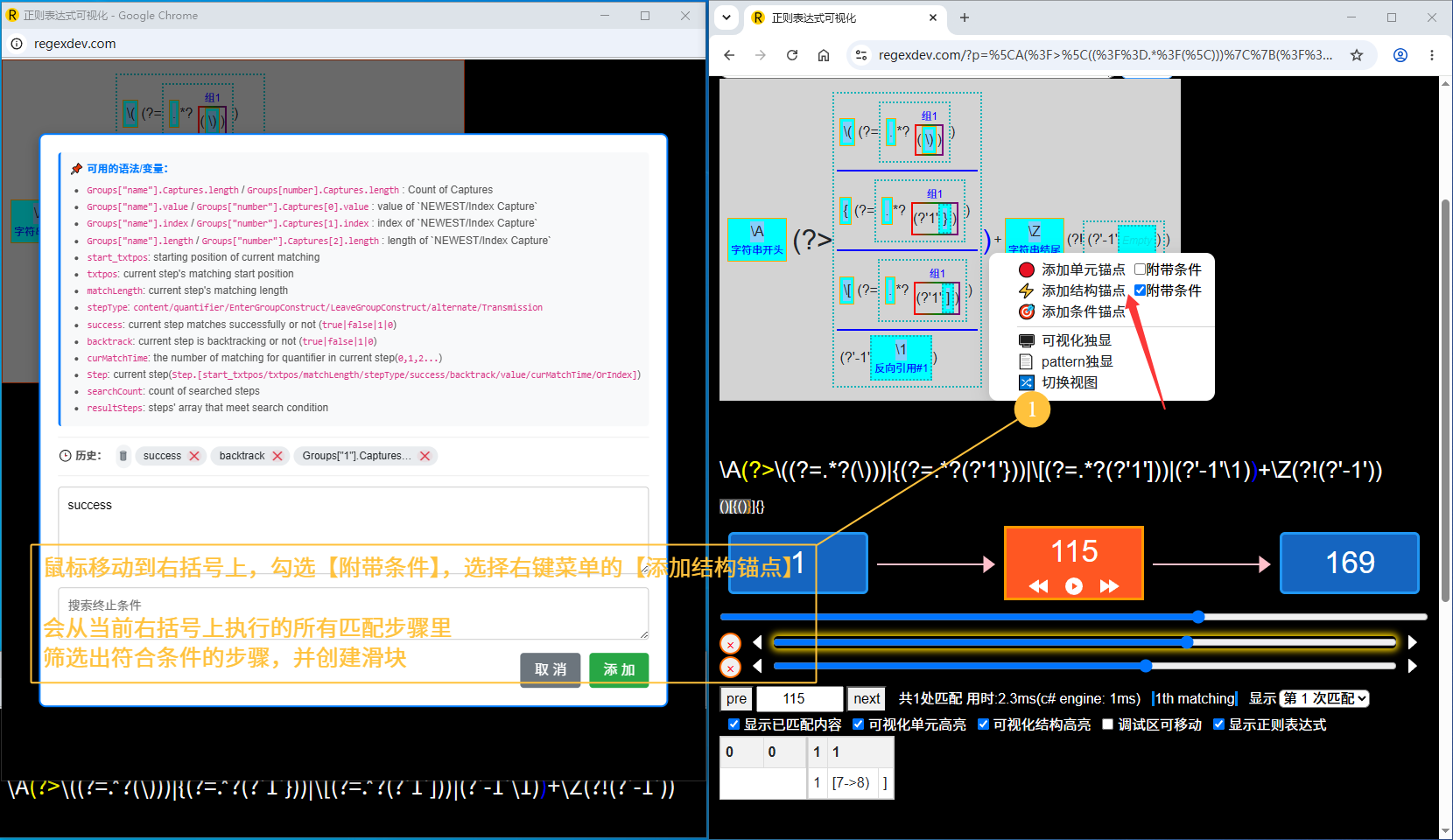Step right with the arrow after the first slider
The height and width of the screenshot is (840, 1453).
point(1412,642)
